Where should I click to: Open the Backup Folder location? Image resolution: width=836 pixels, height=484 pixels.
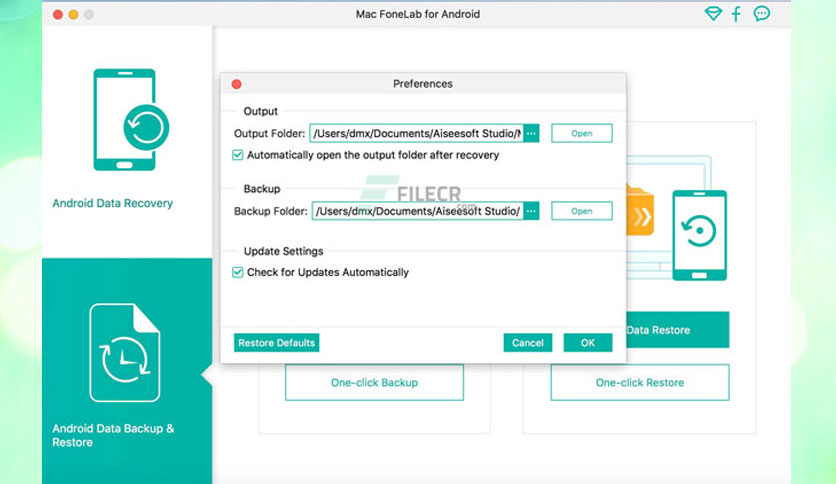582,211
